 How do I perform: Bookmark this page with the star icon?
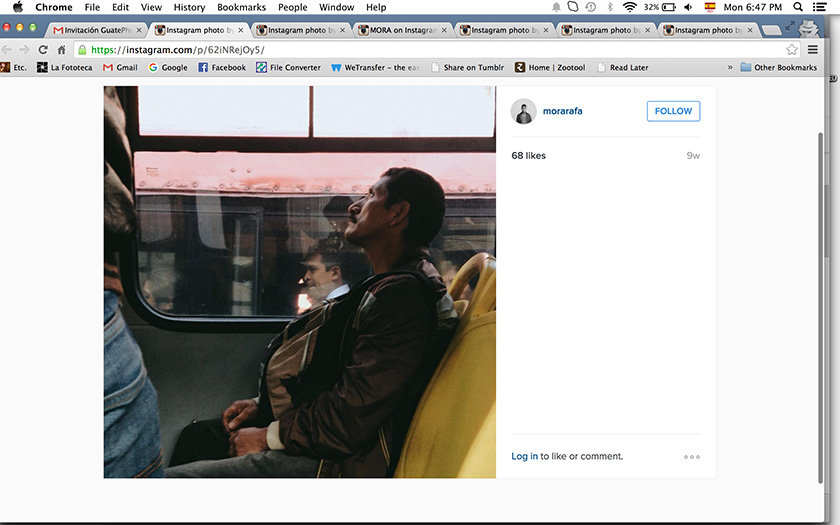(x=792, y=49)
